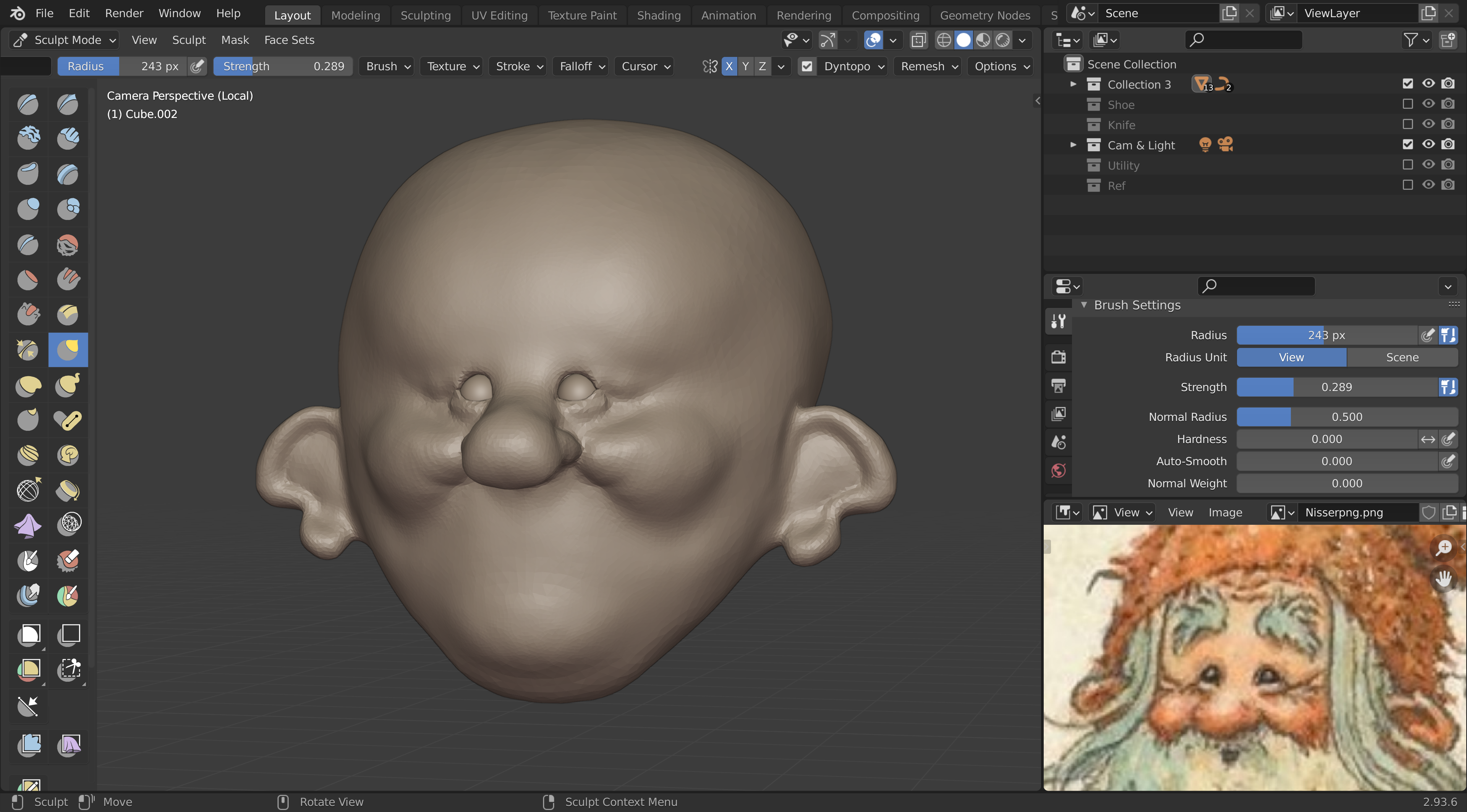
Task: Click the zoom magnifier in image editor
Action: point(1444,548)
